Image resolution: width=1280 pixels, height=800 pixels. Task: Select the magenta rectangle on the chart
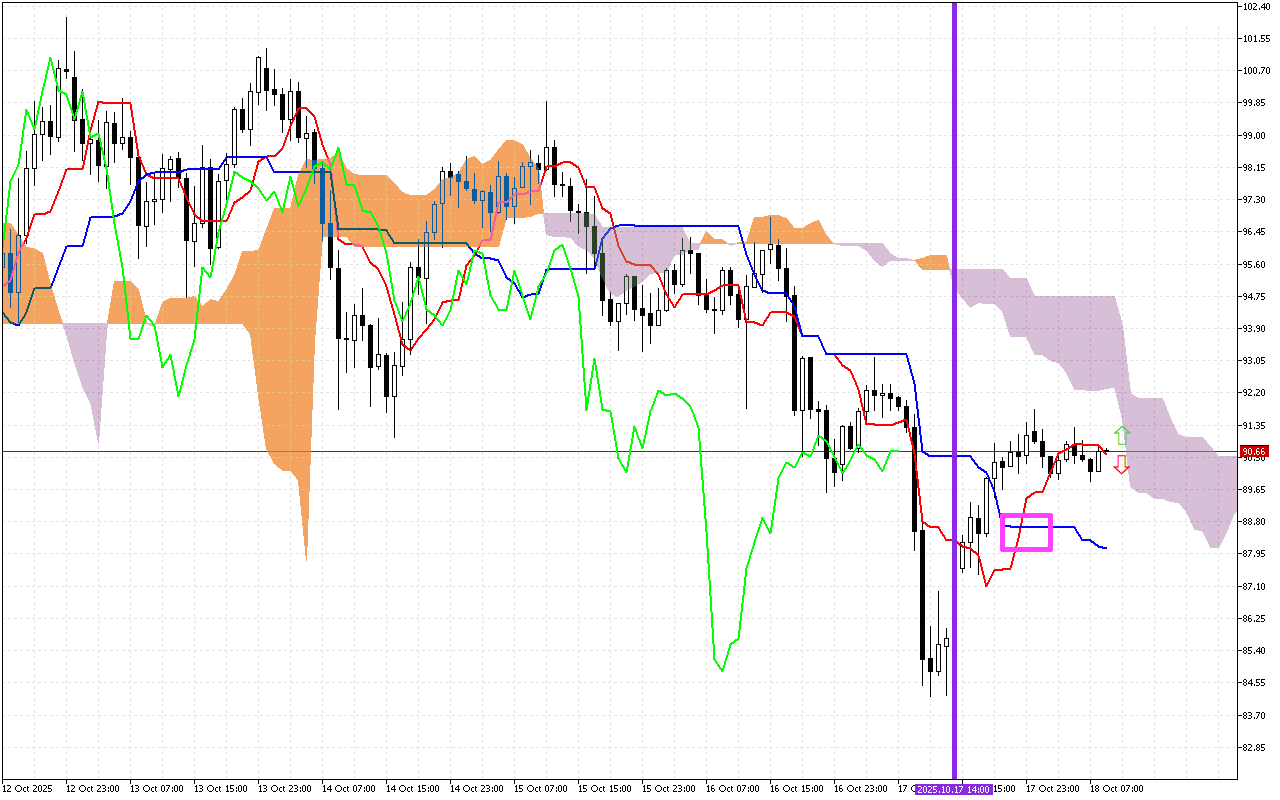point(1026,532)
